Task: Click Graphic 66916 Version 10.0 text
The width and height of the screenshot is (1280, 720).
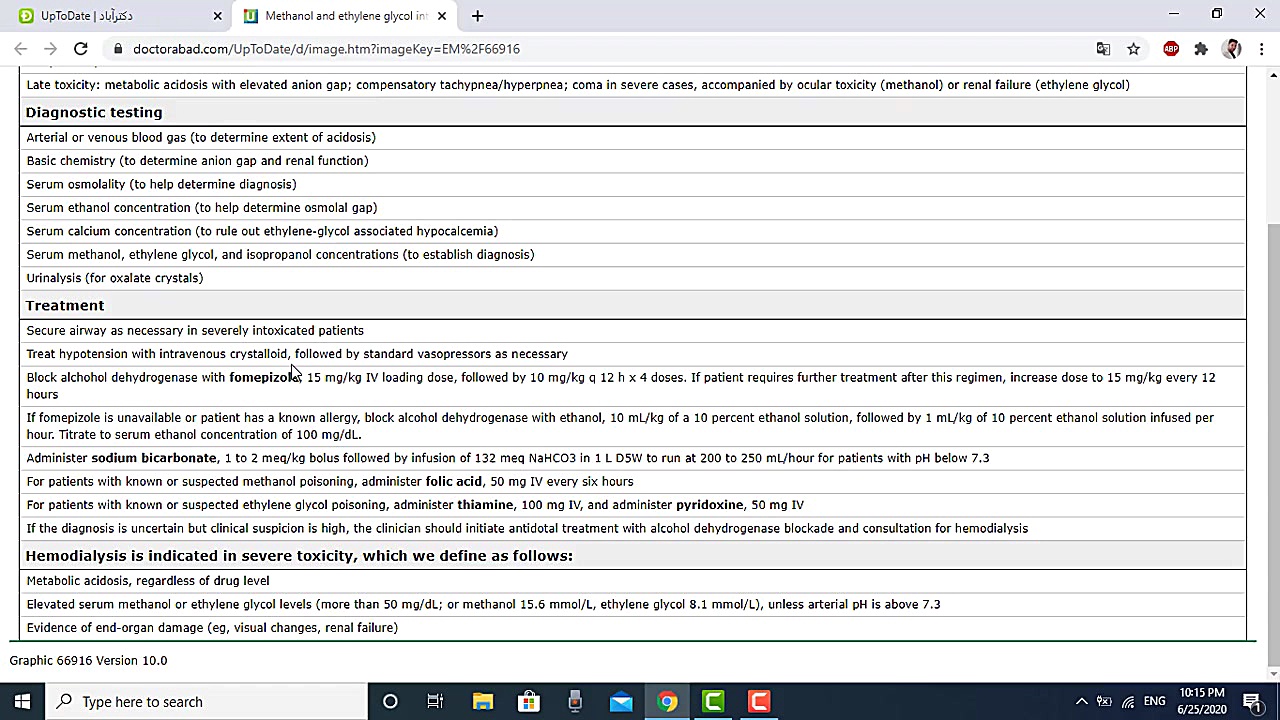Action: pos(88,661)
